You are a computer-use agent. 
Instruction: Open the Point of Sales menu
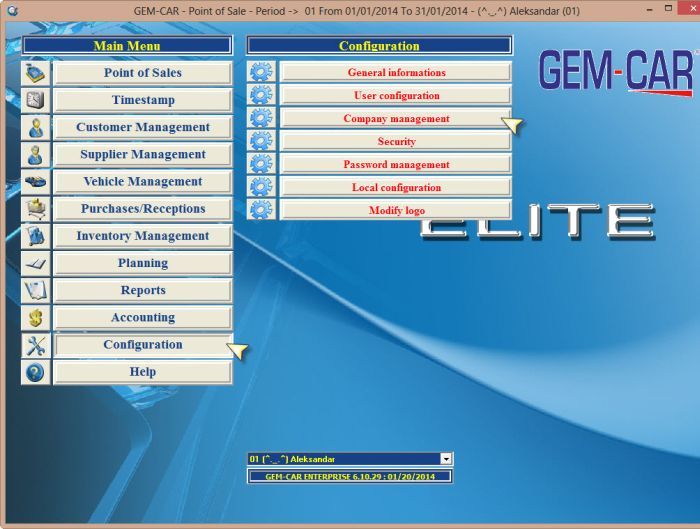click(x=143, y=73)
